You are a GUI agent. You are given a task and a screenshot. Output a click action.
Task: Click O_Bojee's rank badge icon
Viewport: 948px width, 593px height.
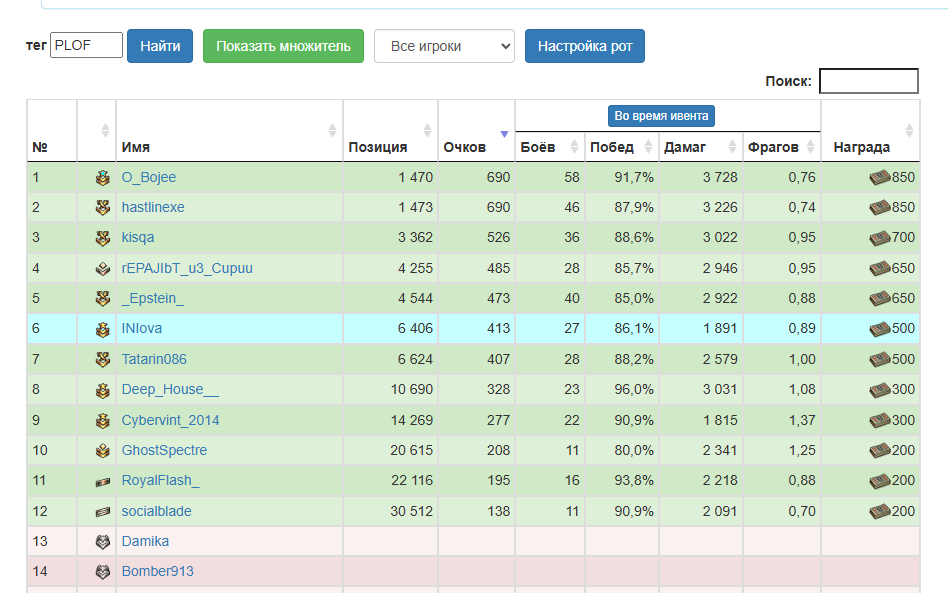point(103,178)
